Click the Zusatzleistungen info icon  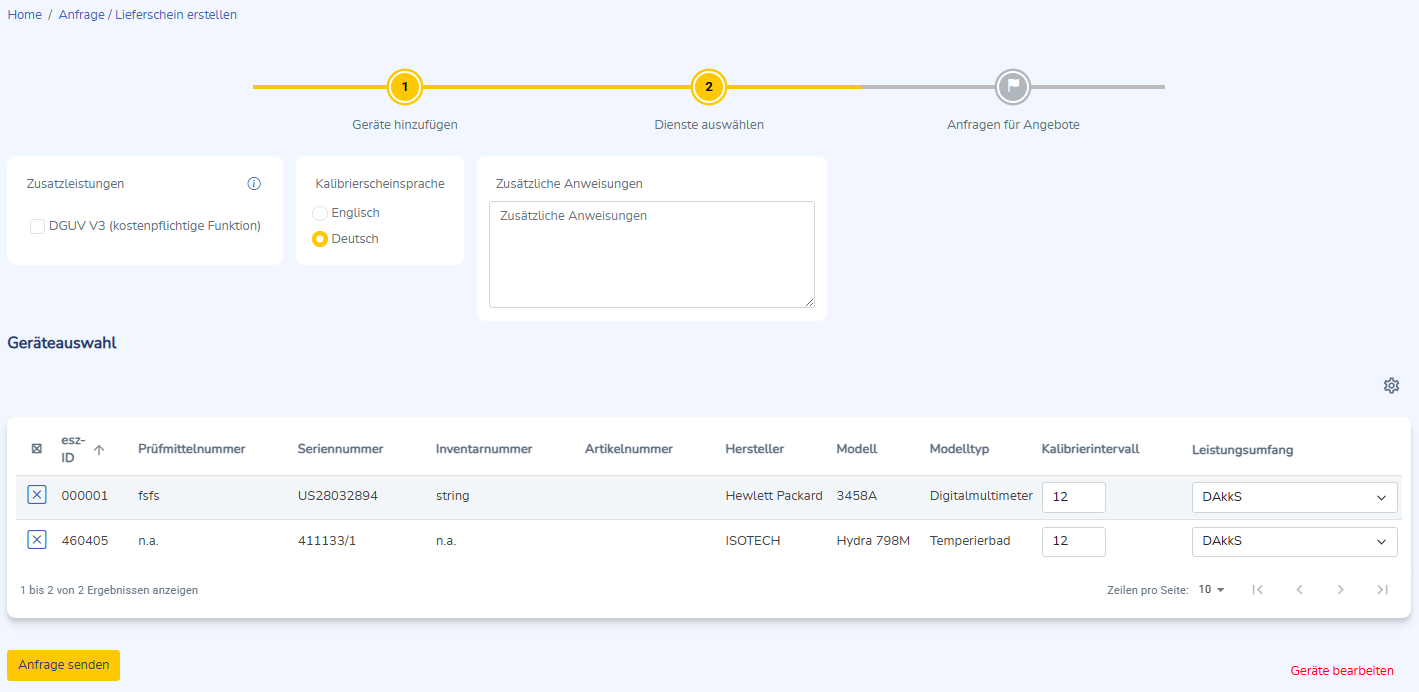pos(254,184)
